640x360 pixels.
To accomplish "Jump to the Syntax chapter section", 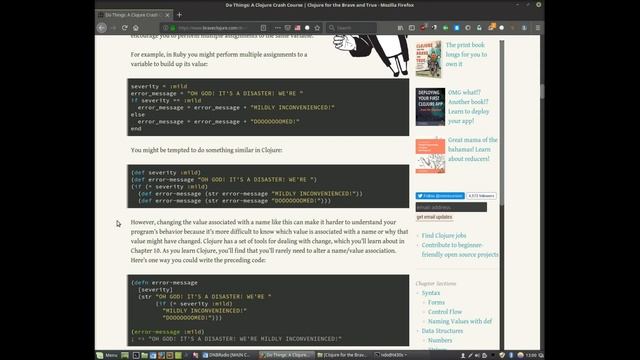I will pyautogui.click(x=431, y=293).
